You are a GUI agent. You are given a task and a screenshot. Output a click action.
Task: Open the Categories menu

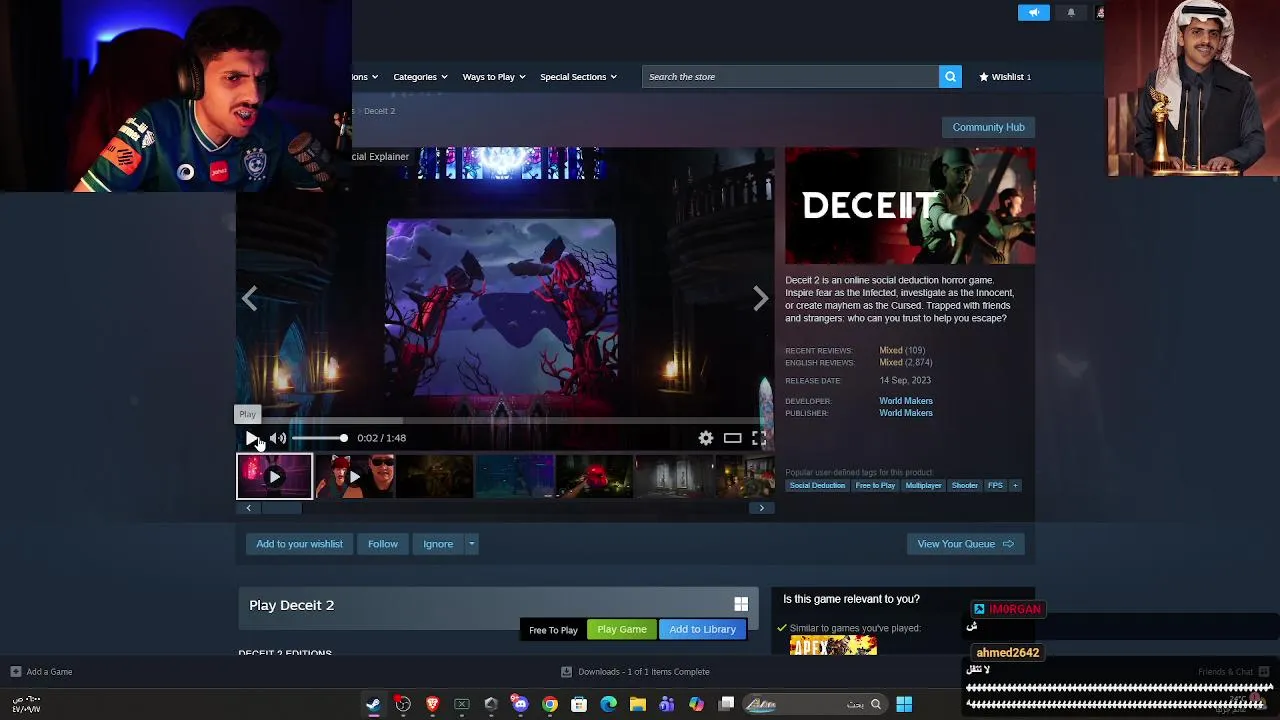[x=420, y=76]
